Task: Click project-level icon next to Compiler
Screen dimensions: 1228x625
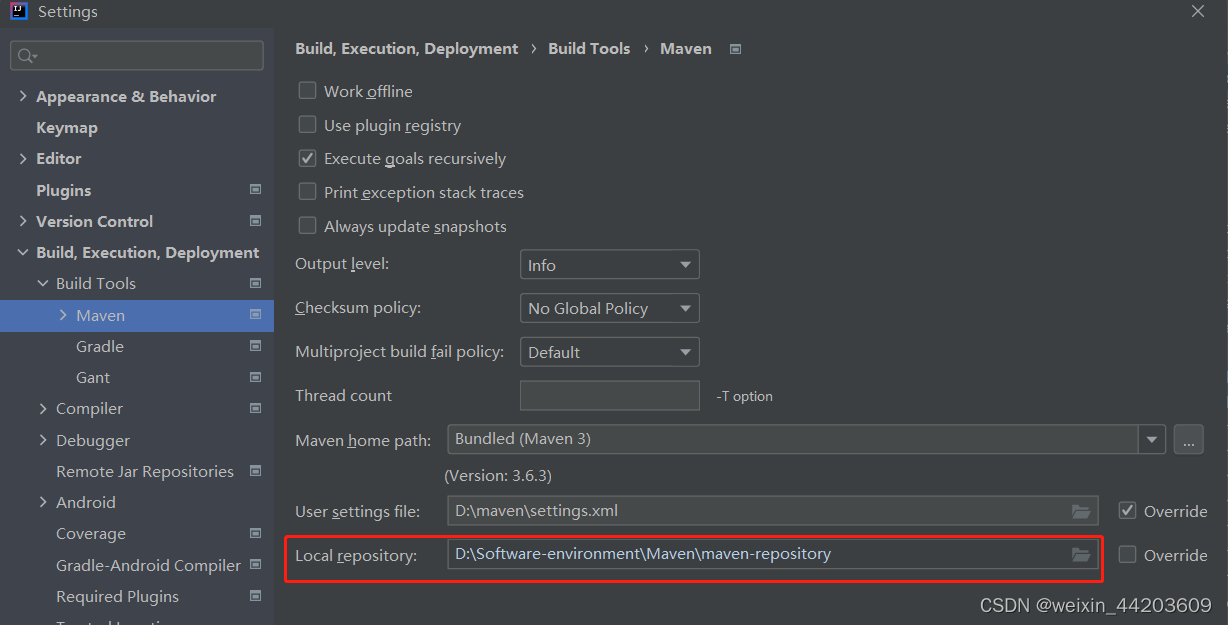Action: pos(255,408)
